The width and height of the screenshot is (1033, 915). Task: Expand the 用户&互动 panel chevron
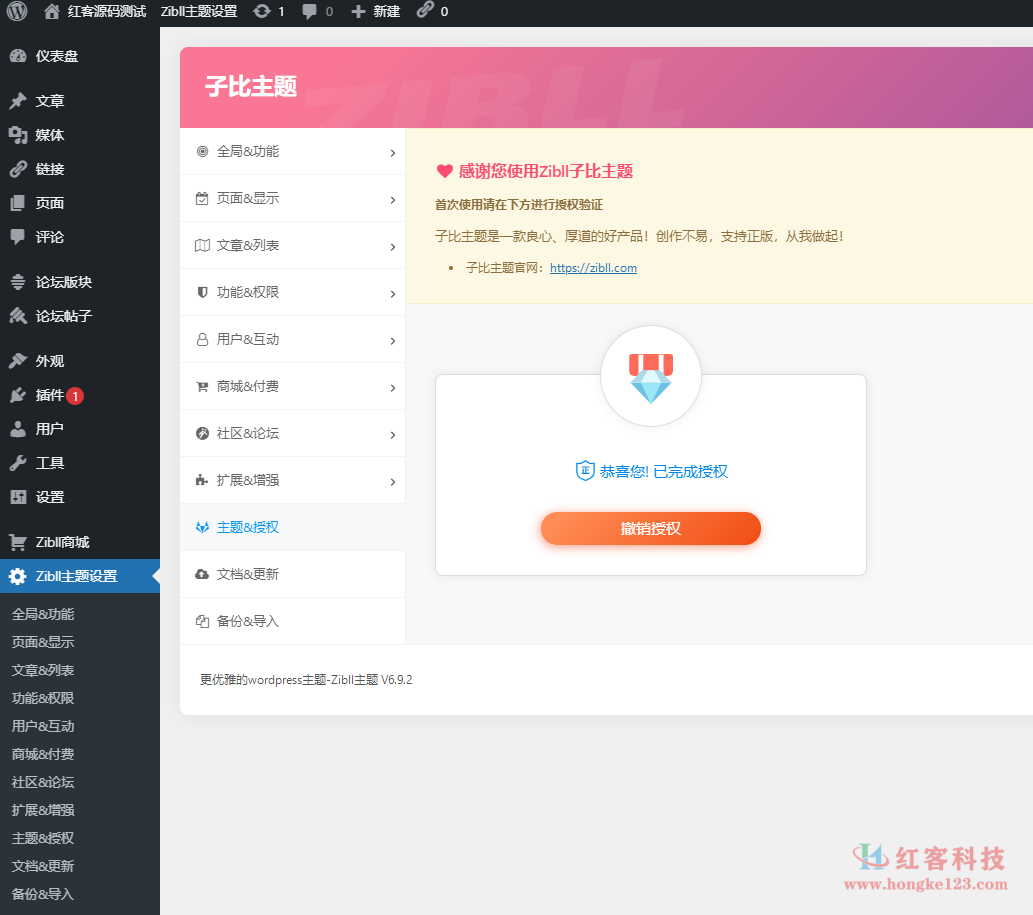coord(393,341)
